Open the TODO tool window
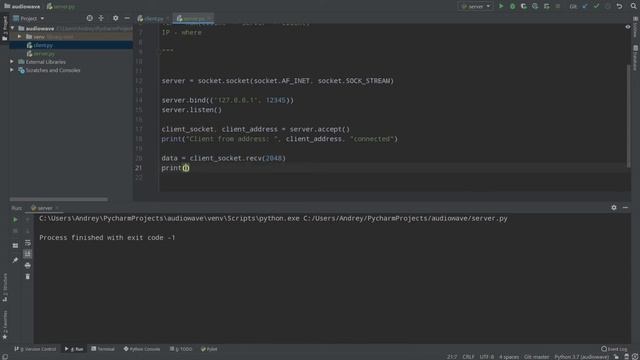 (x=181, y=349)
